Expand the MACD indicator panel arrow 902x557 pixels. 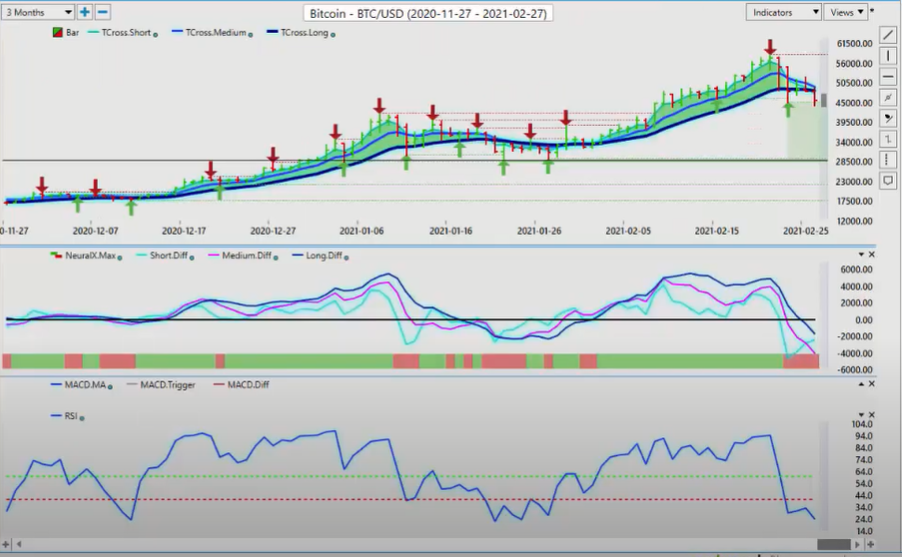click(x=861, y=384)
